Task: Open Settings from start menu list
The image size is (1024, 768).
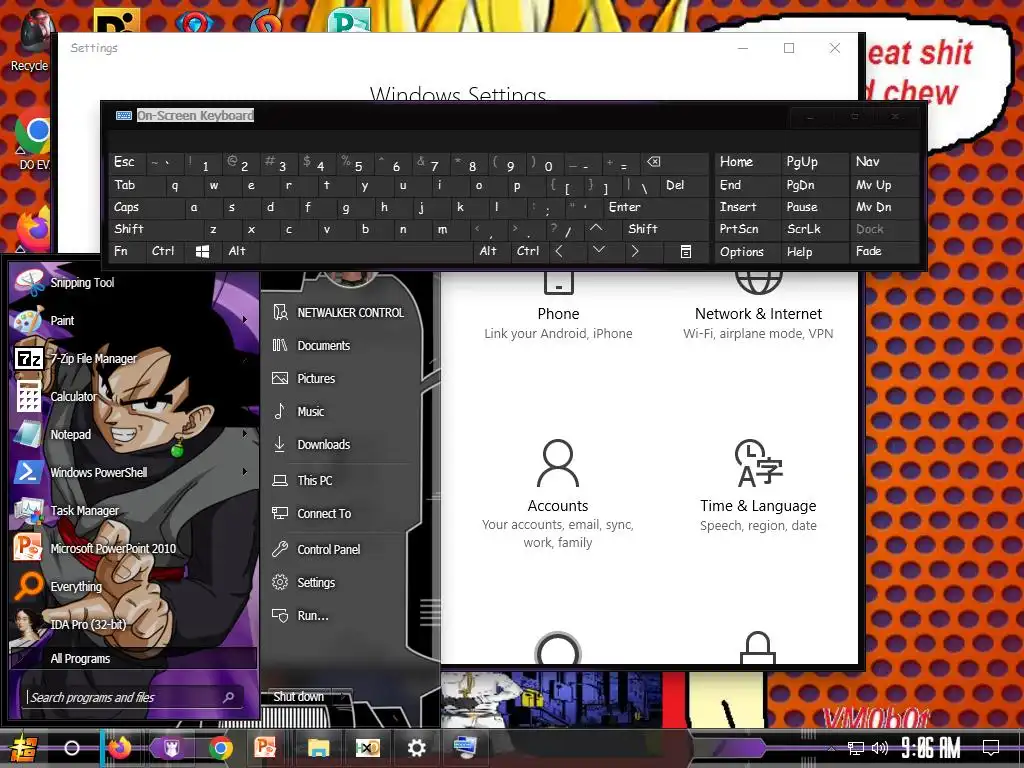Action: click(x=338, y=583)
